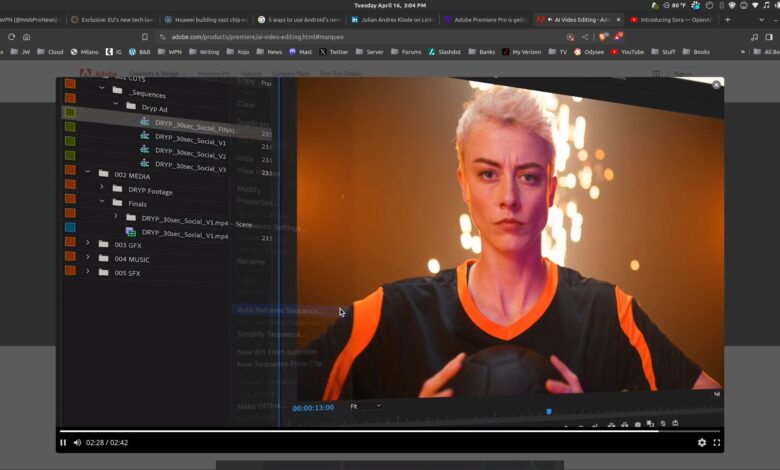Reload the page
The height and width of the screenshot is (470, 780).
(11, 37)
